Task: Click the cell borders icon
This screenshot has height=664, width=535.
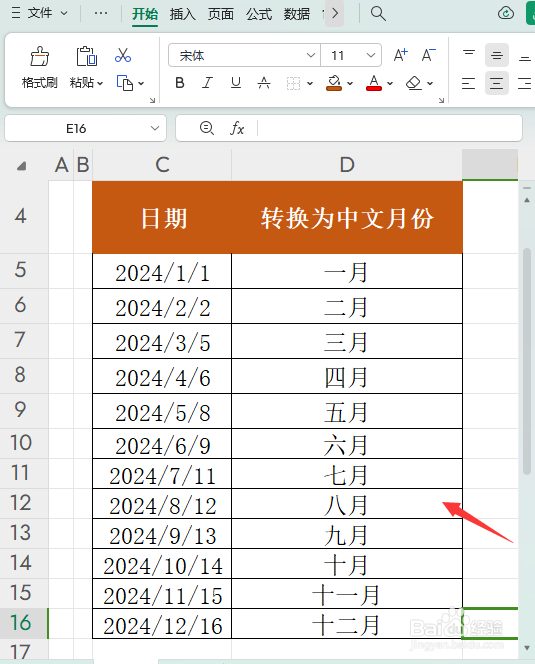Action: [293, 83]
